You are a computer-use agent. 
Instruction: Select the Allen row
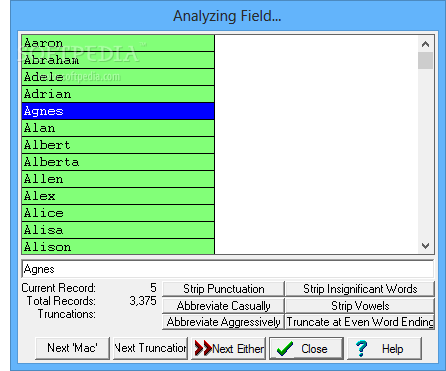point(118,179)
